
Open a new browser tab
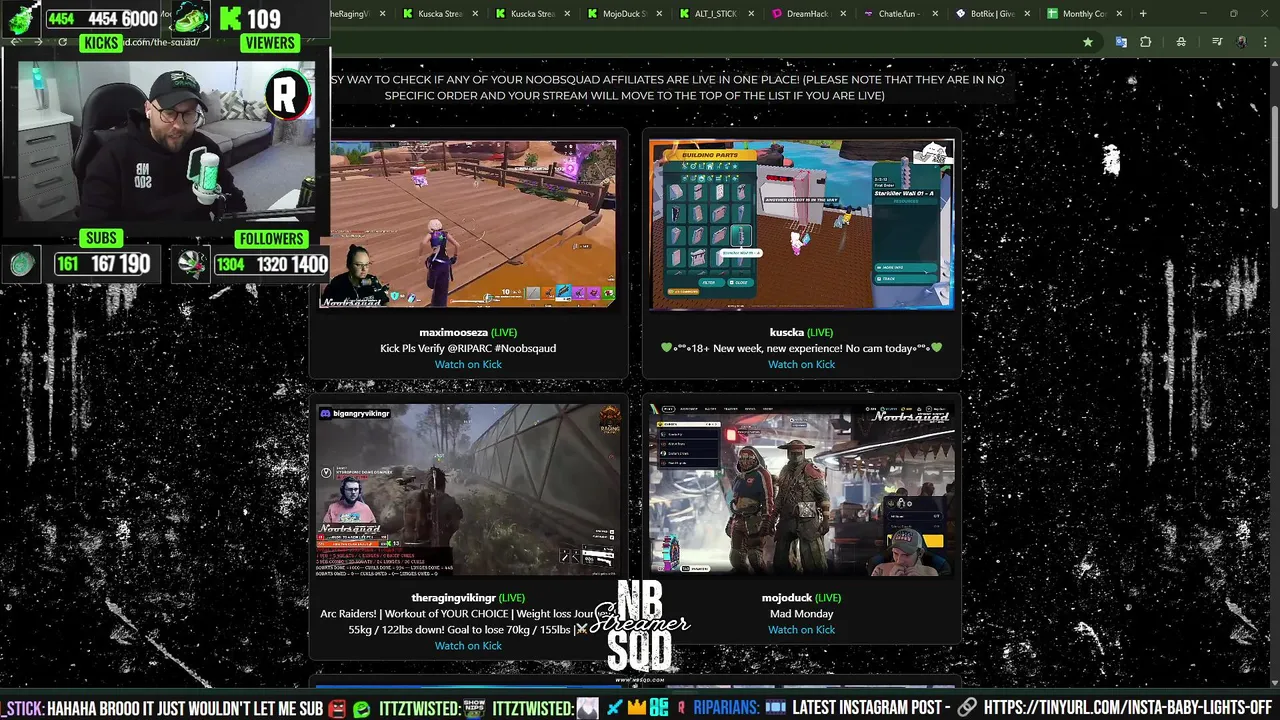coord(1145,14)
